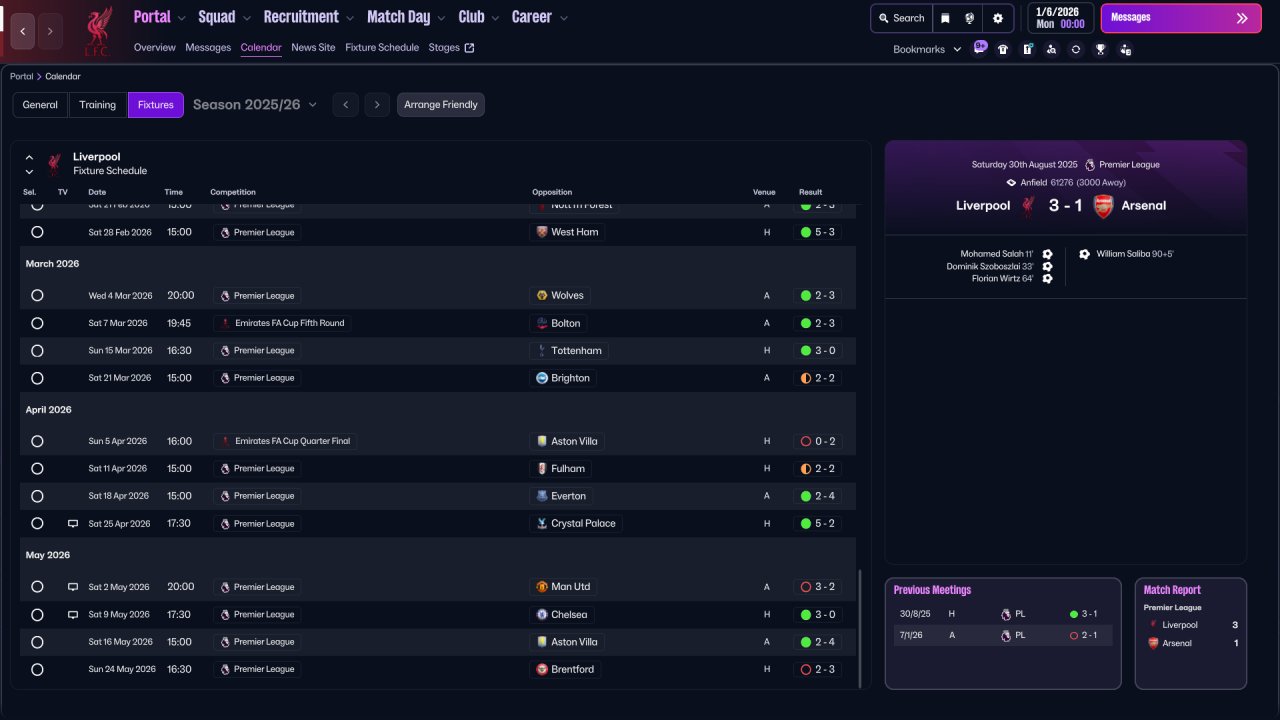Image resolution: width=1280 pixels, height=720 pixels.
Task: Click the tactics board icon in bookmarks bar
Action: [1027, 49]
